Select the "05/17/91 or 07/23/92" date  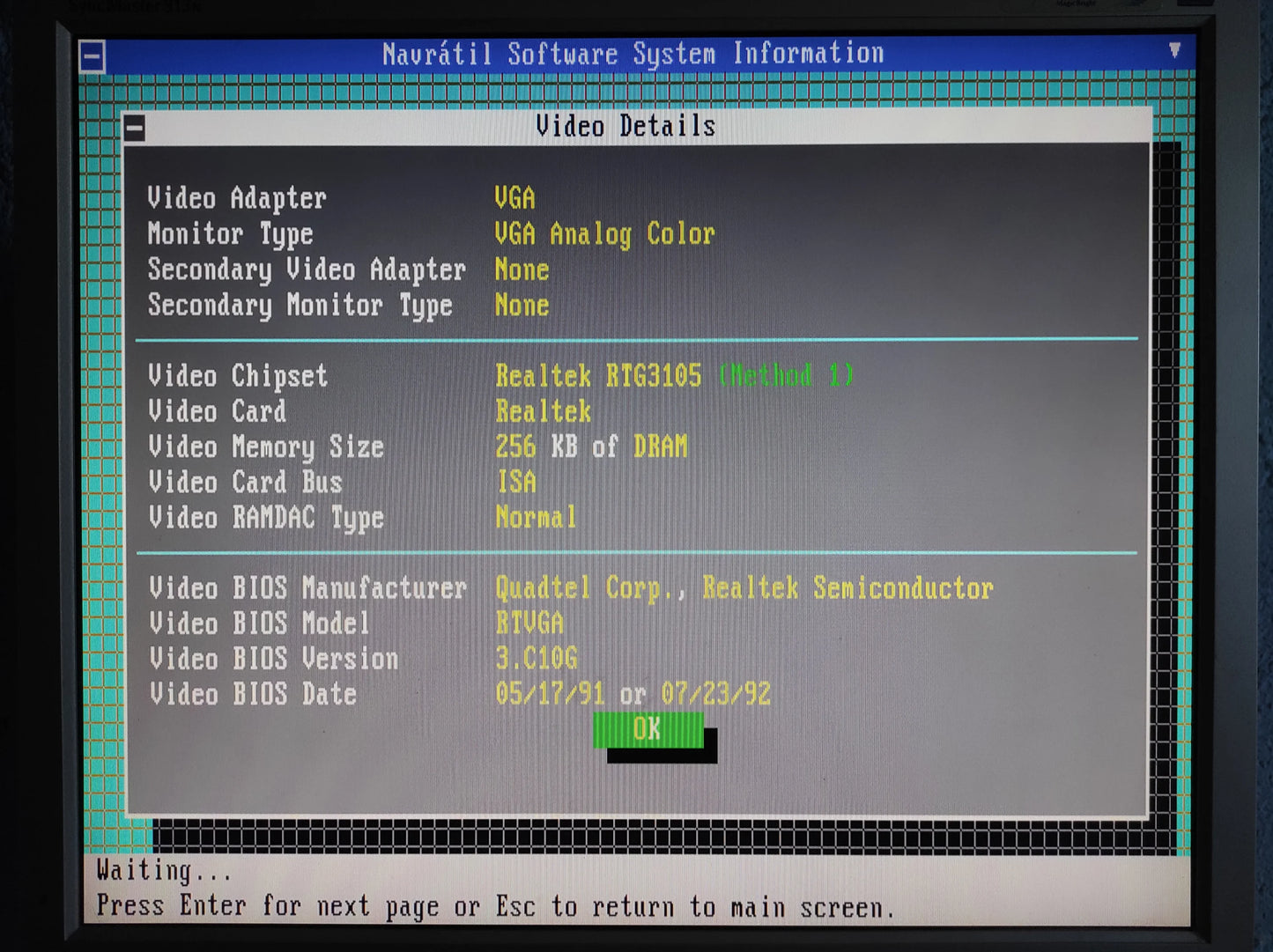(633, 694)
